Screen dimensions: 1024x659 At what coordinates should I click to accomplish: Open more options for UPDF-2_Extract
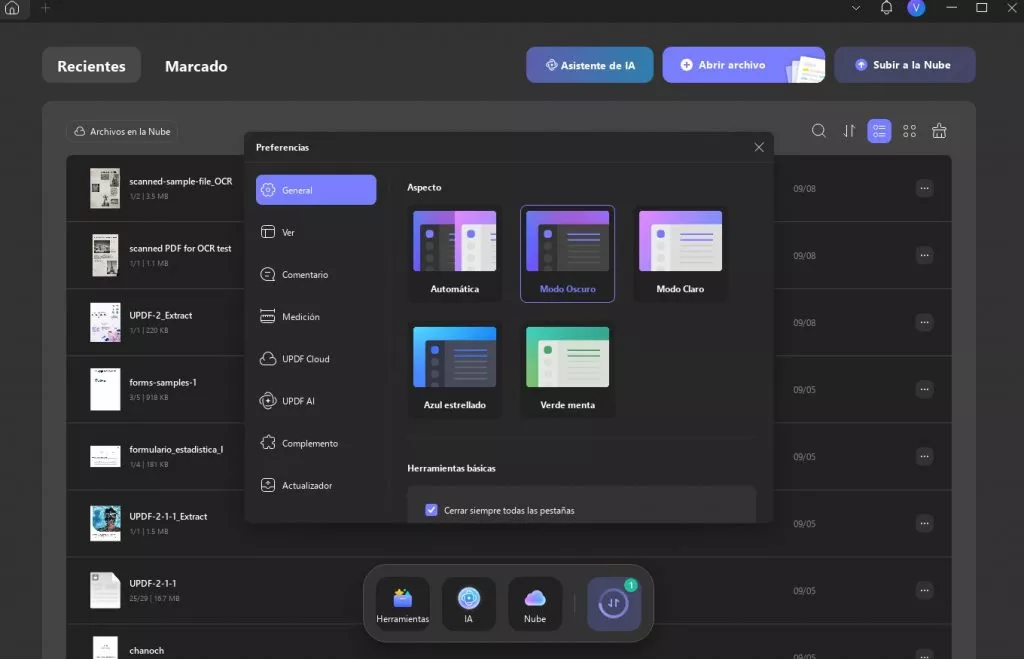924,322
